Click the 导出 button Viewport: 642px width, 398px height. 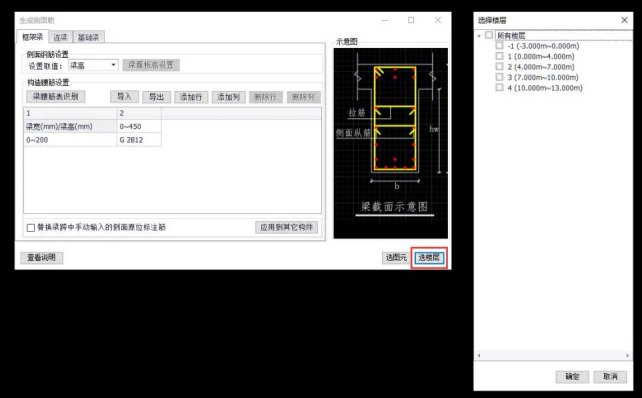[x=156, y=97]
